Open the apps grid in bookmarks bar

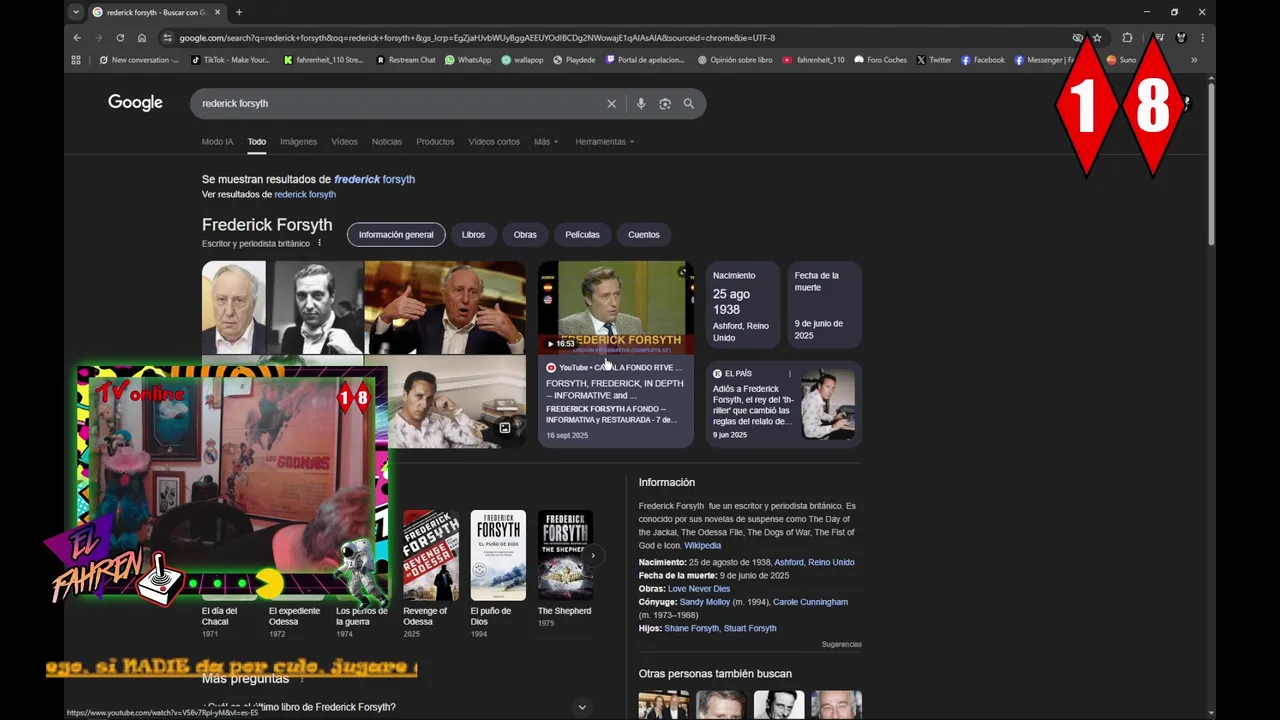[76, 60]
